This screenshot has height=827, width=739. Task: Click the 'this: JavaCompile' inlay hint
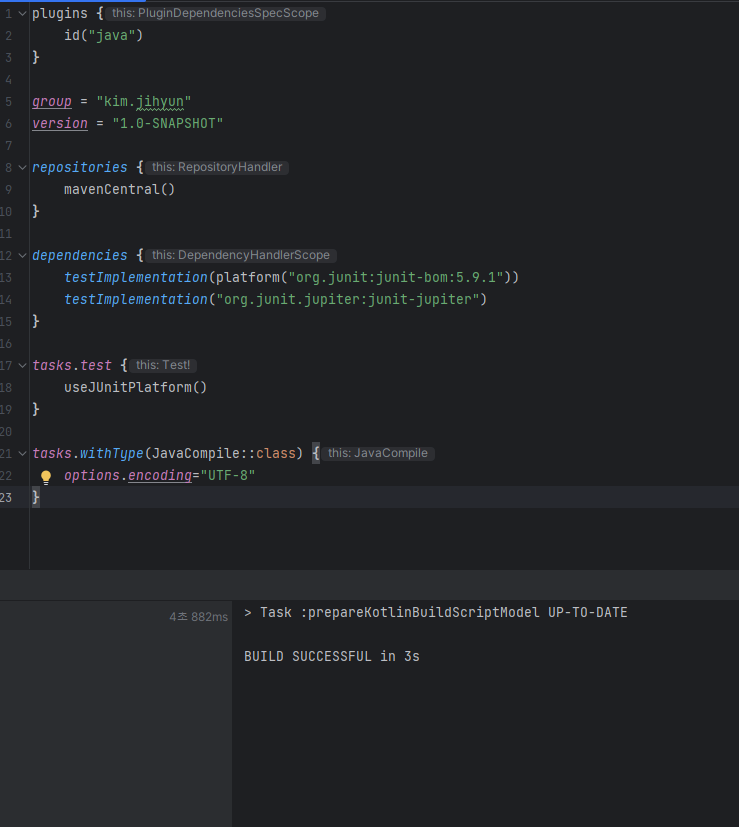pyautogui.click(x=378, y=454)
